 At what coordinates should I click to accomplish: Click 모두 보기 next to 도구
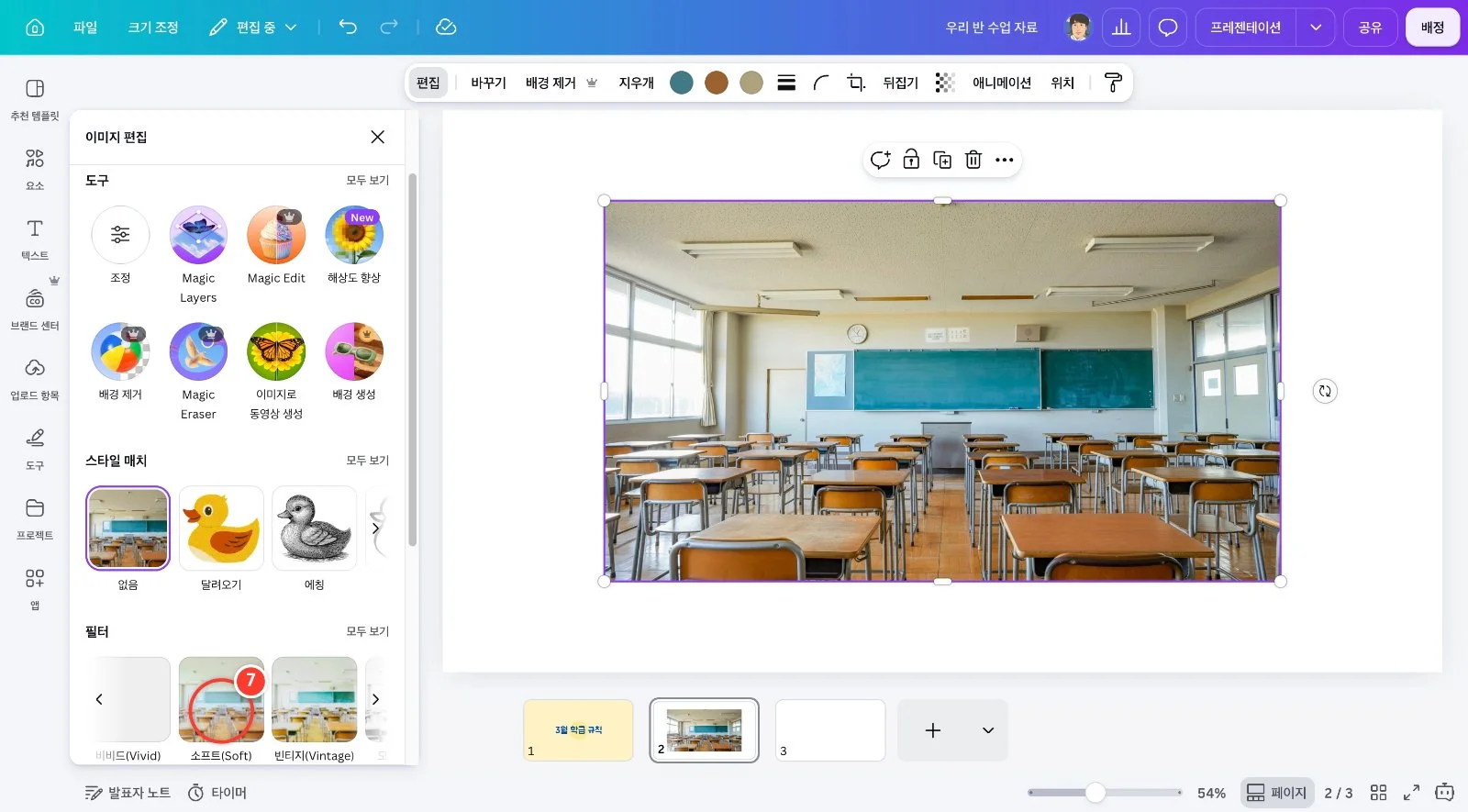(x=368, y=181)
